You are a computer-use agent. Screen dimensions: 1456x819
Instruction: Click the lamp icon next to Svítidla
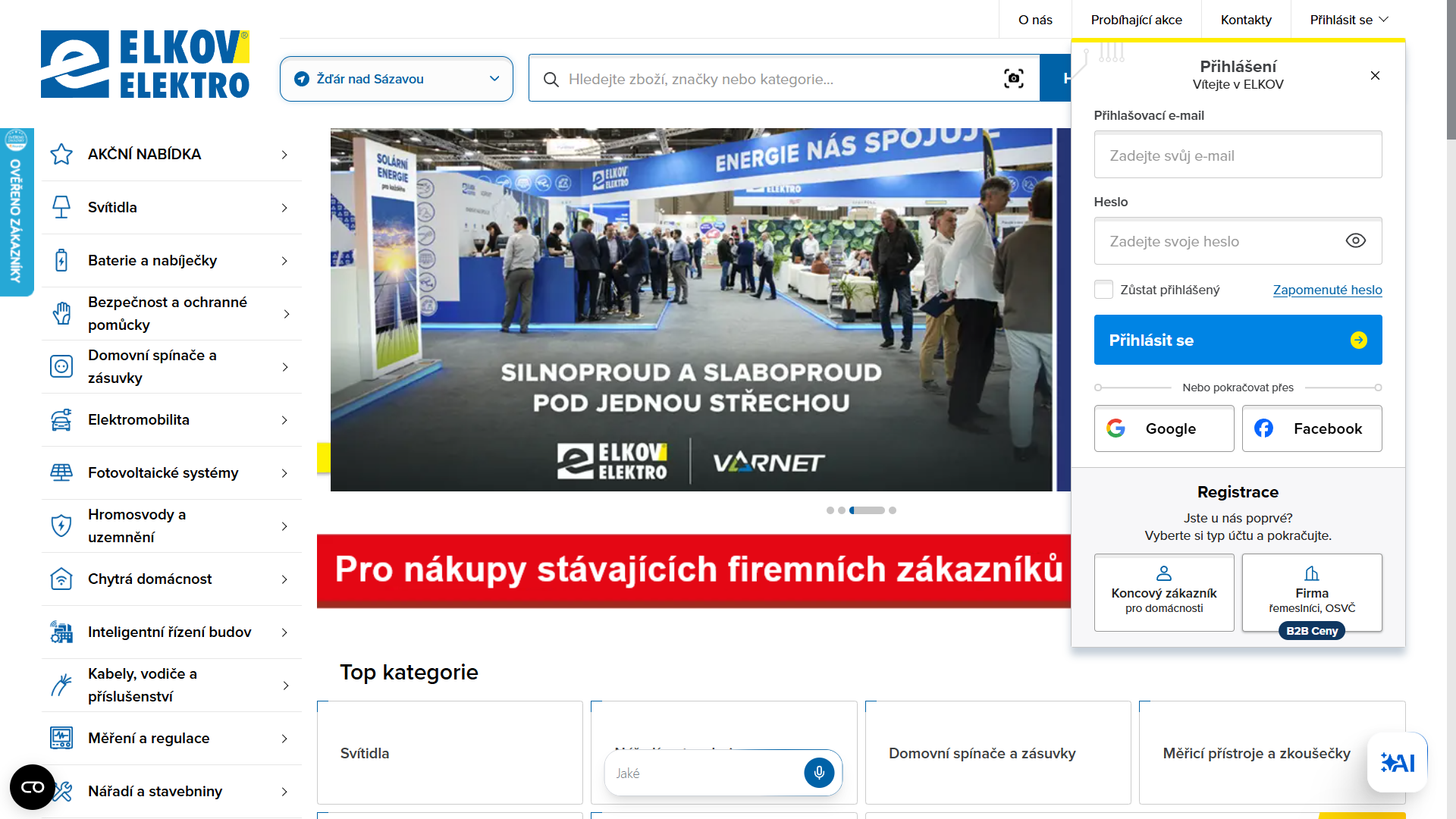coord(61,207)
